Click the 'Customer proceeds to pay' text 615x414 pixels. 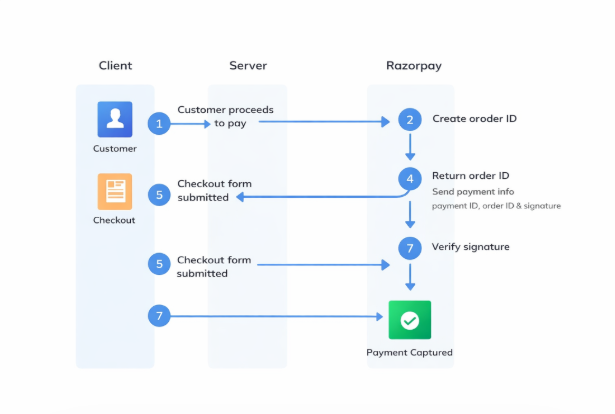pyautogui.click(x=225, y=116)
